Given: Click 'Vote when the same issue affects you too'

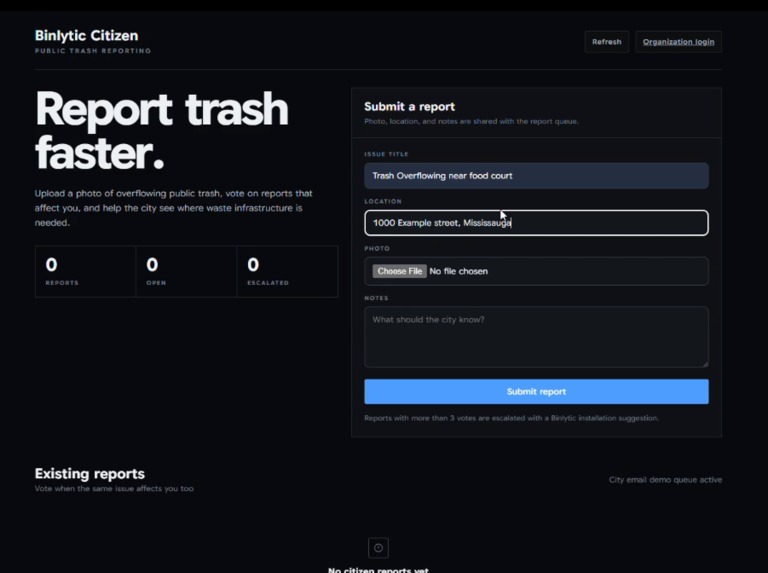Looking at the screenshot, I should click(114, 489).
